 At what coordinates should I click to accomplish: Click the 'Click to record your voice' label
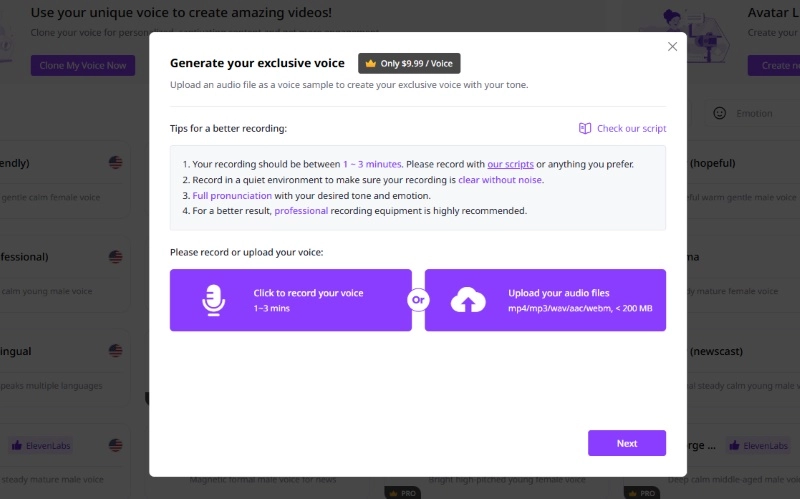pos(308,293)
